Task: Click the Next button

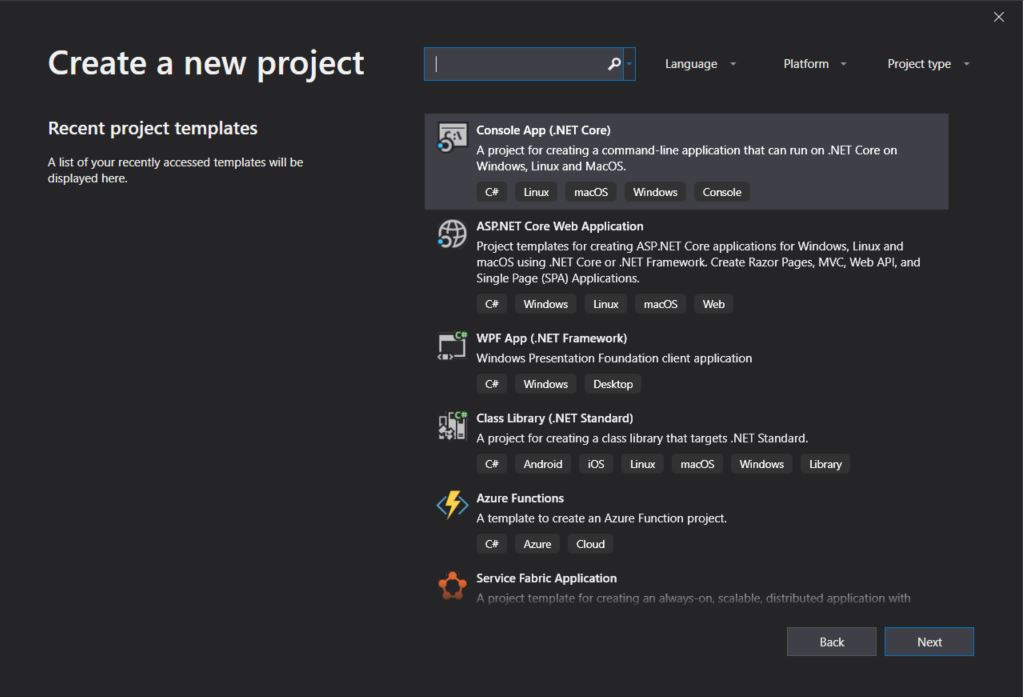Action: (929, 641)
